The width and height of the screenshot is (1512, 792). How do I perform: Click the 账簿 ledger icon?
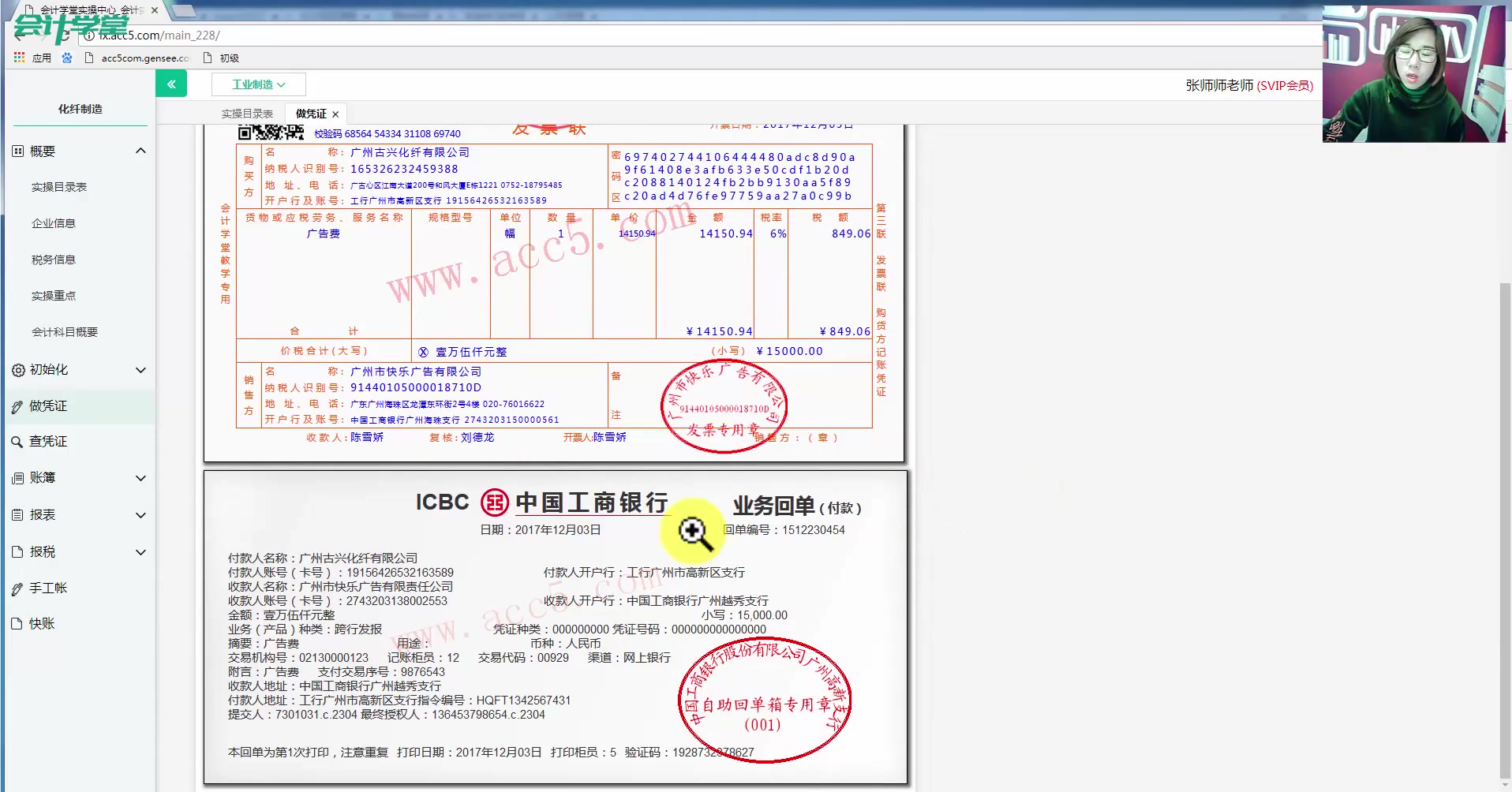(x=18, y=478)
